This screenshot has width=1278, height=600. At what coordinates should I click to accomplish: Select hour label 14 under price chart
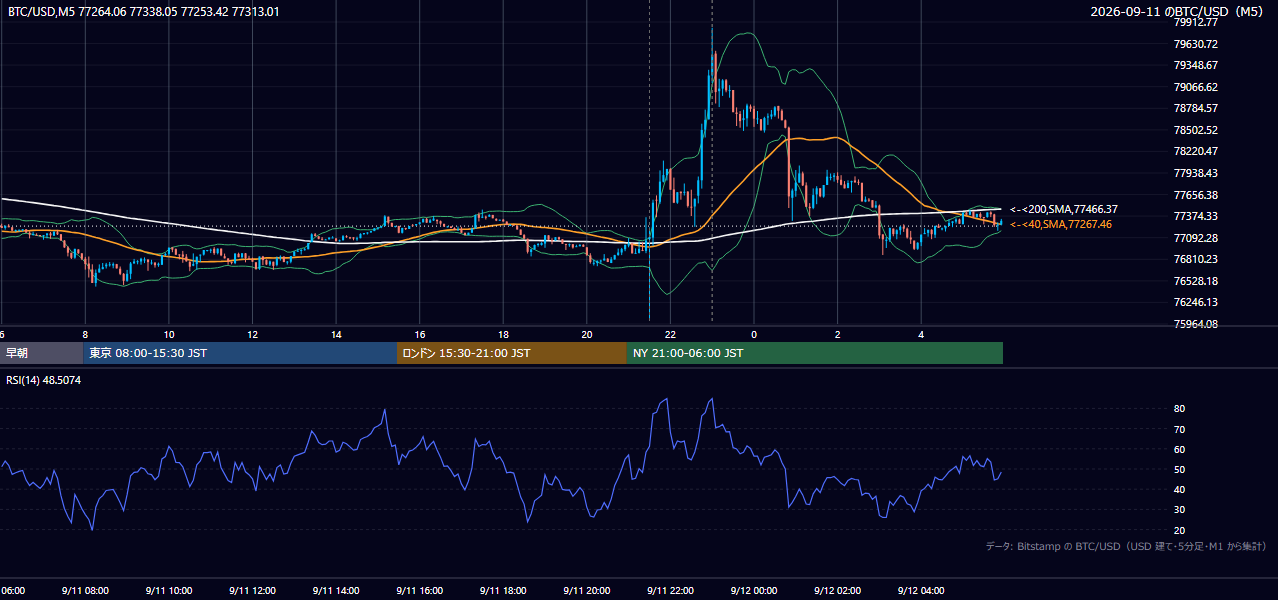click(x=336, y=334)
